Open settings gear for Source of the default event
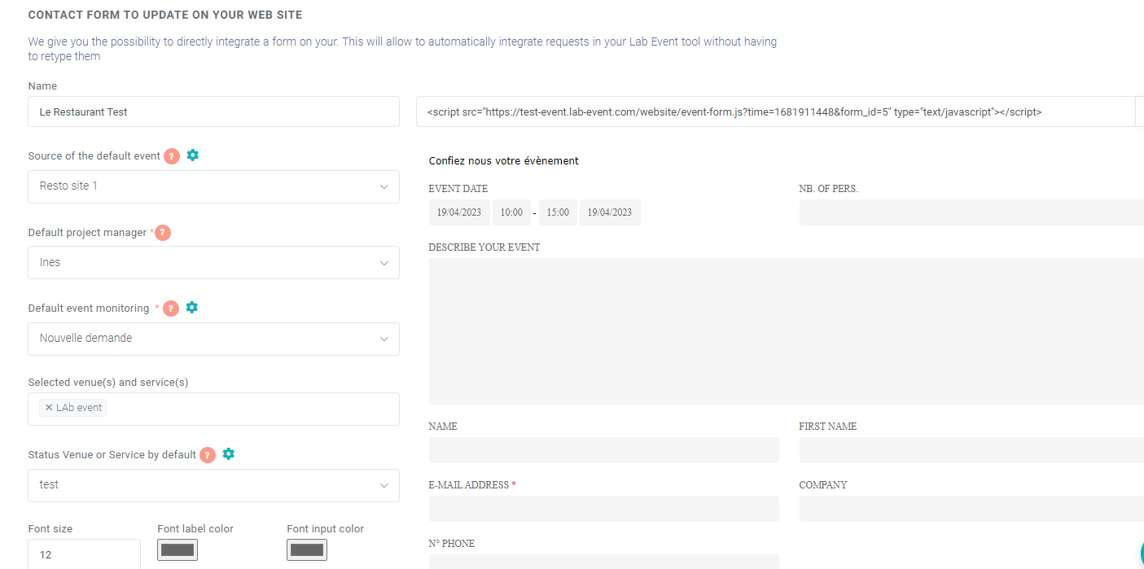The width and height of the screenshot is (1144, 569). click(x=193, y=155)
